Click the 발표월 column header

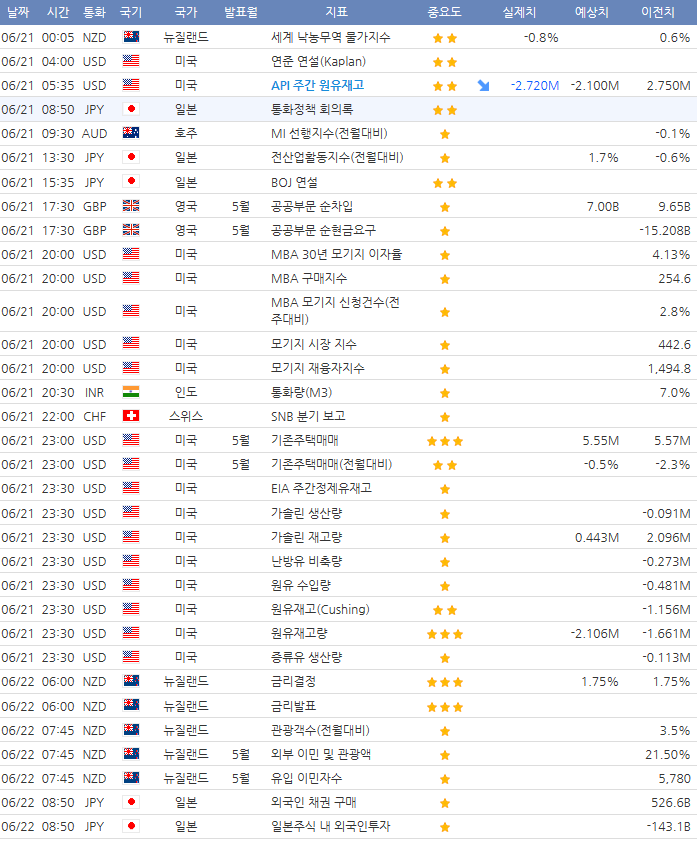pos(241,12)
